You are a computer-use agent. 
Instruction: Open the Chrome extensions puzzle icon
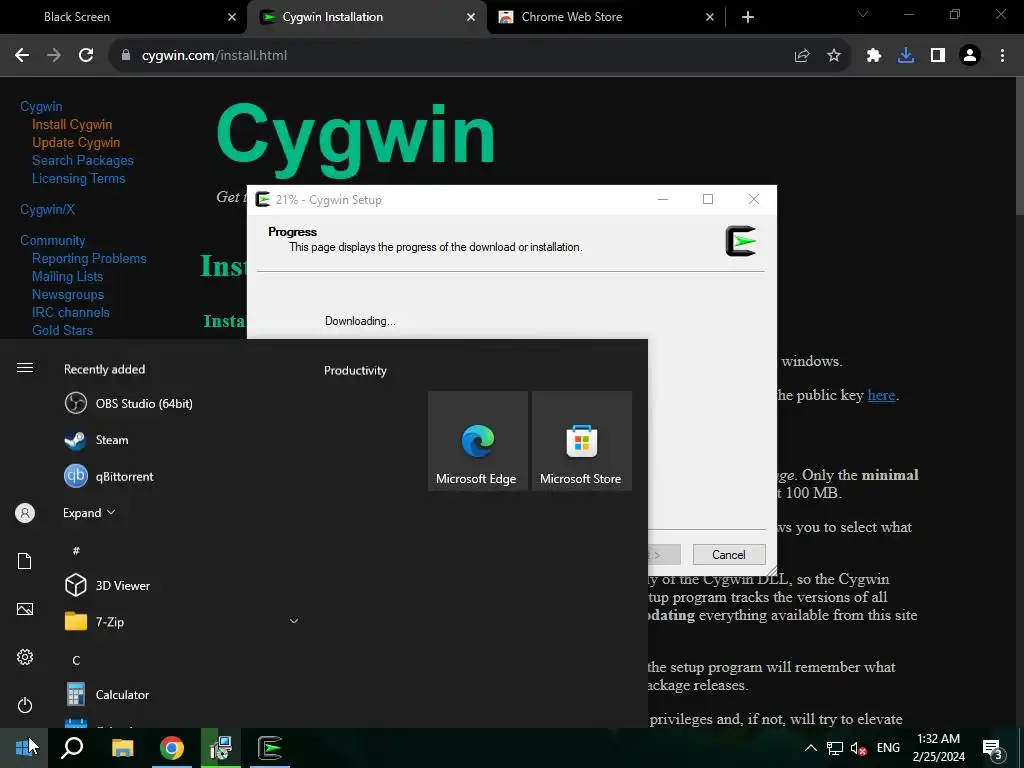click(x=874, y=56)
